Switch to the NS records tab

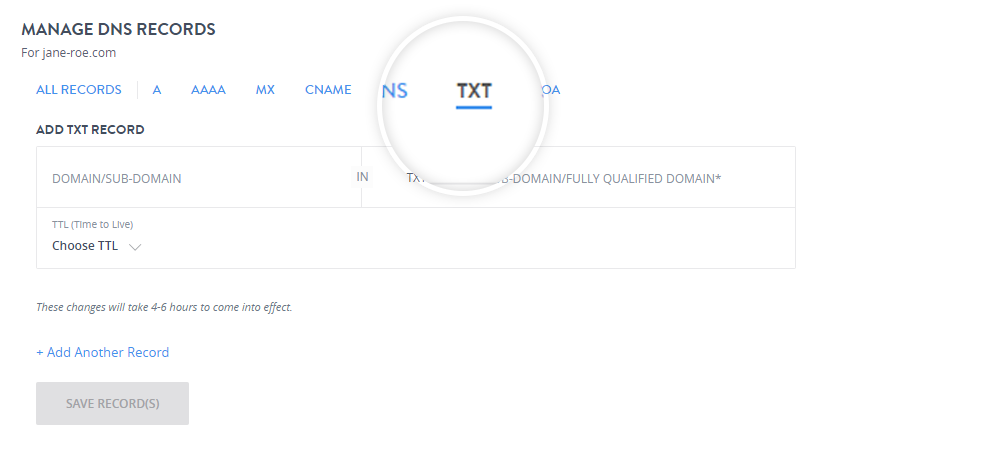pyautogui.click(x=395, y=91)
